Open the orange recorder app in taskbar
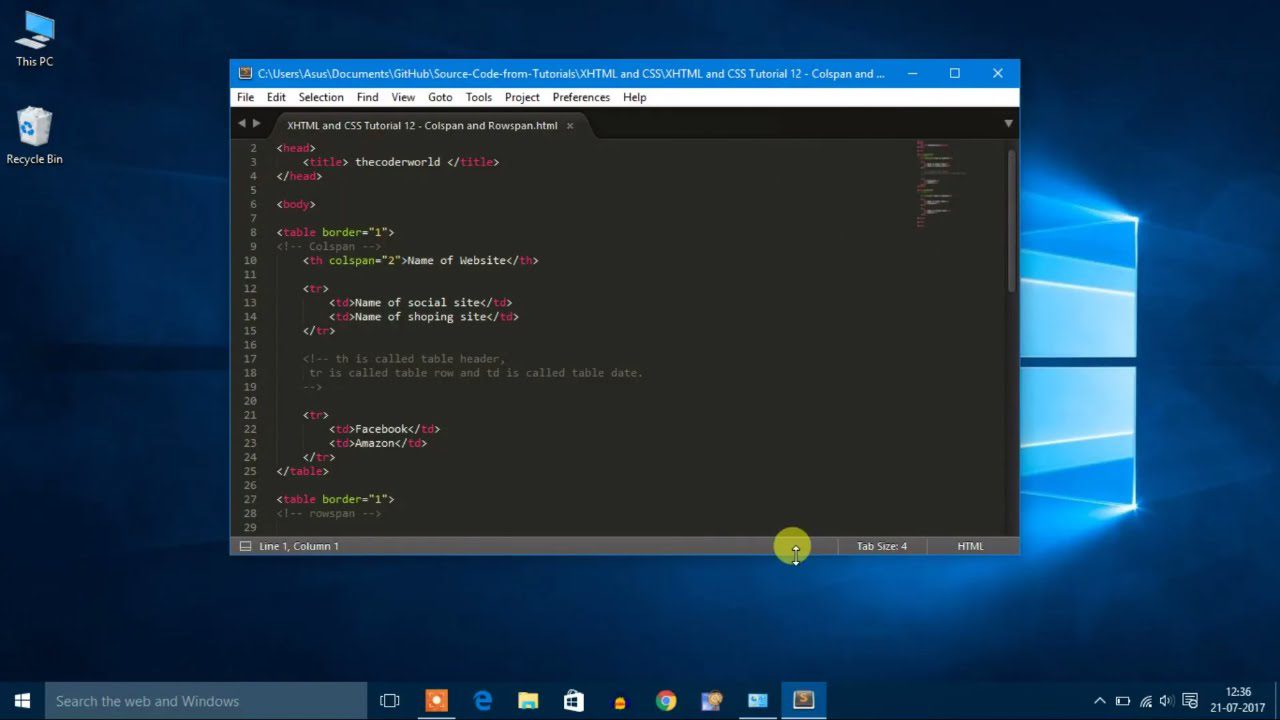This screenshot has height=720, width=1280. (437, 701)
